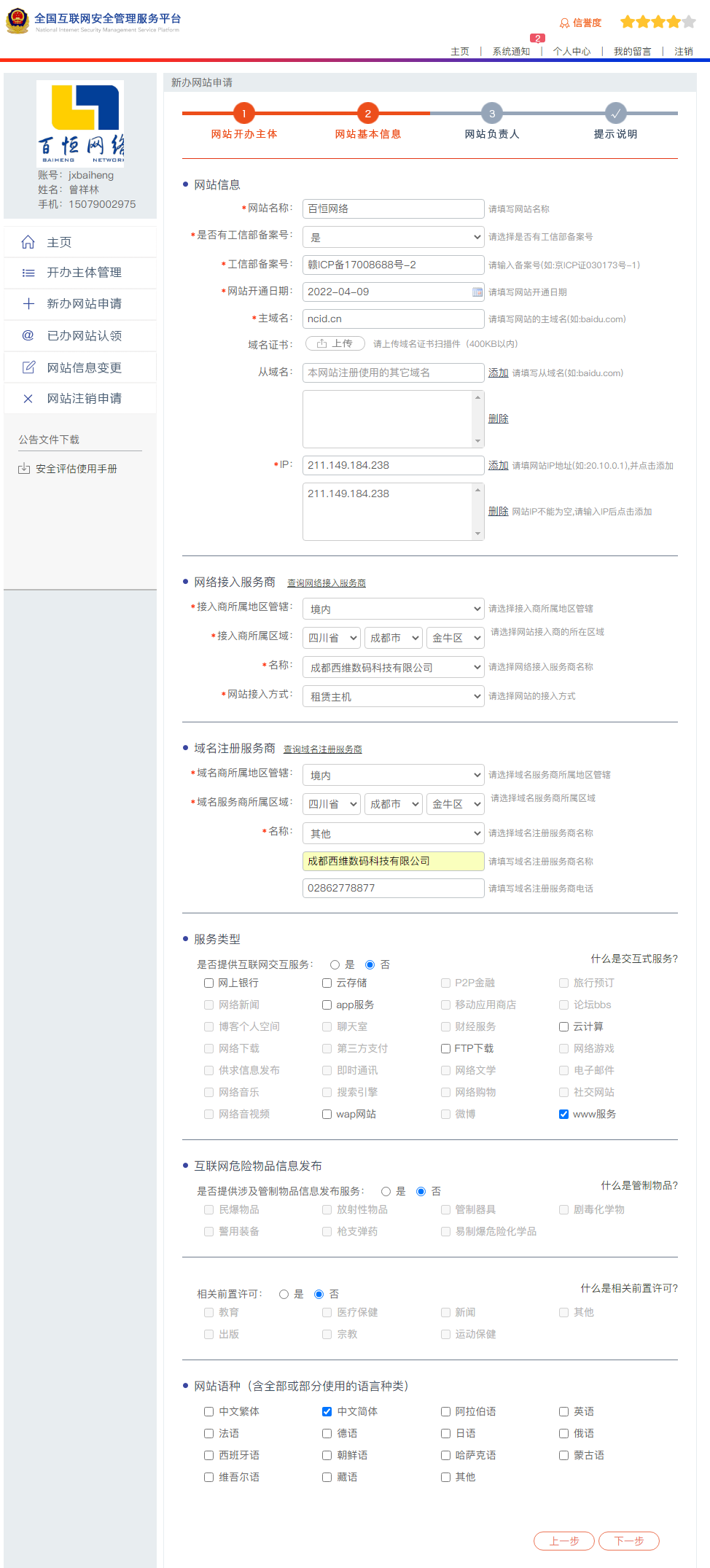Click the IP list box scrollbar

pos(478,512)
